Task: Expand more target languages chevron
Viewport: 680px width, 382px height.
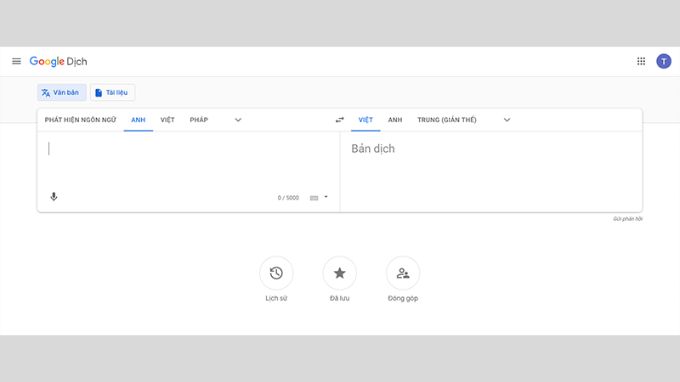Action: pyautogui.click(x=507, y=120)
